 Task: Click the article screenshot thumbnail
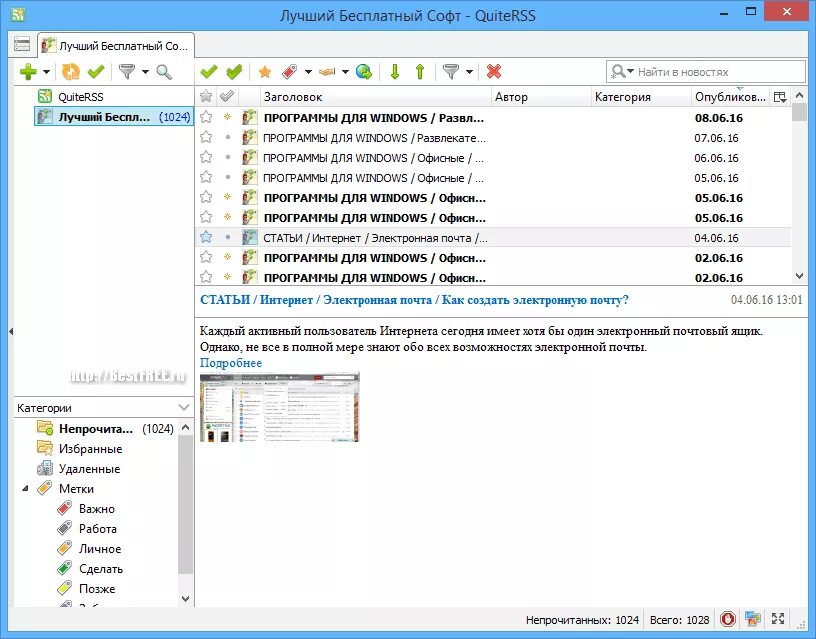tap(279, 407)
